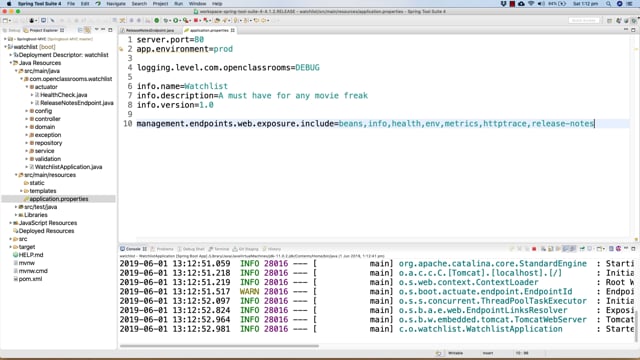Switch to the History tab
Image resolution: width=640 pixels, height=360 pixels.
point(273,249)
